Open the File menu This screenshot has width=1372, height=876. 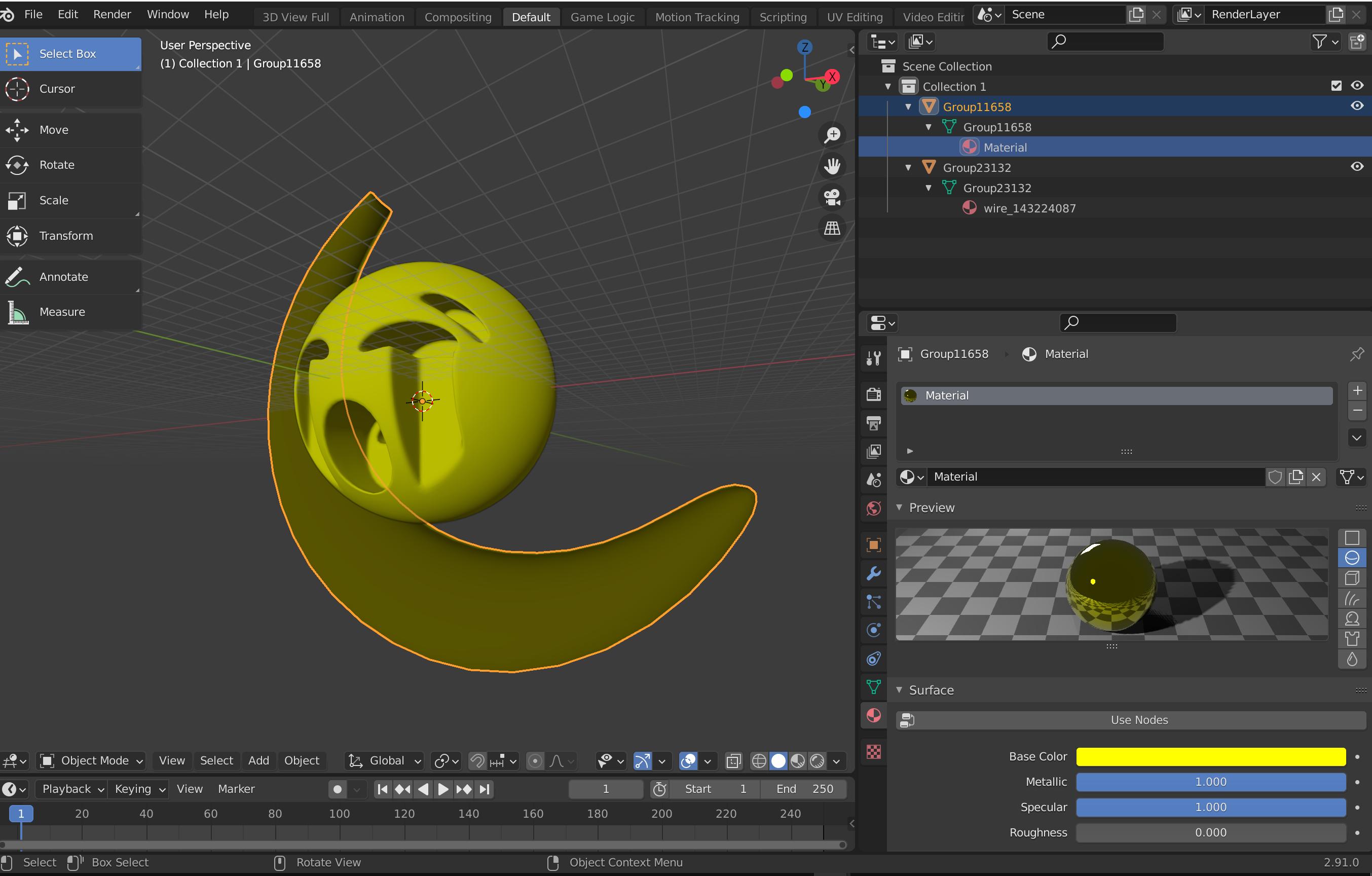[x=33, y=14]
